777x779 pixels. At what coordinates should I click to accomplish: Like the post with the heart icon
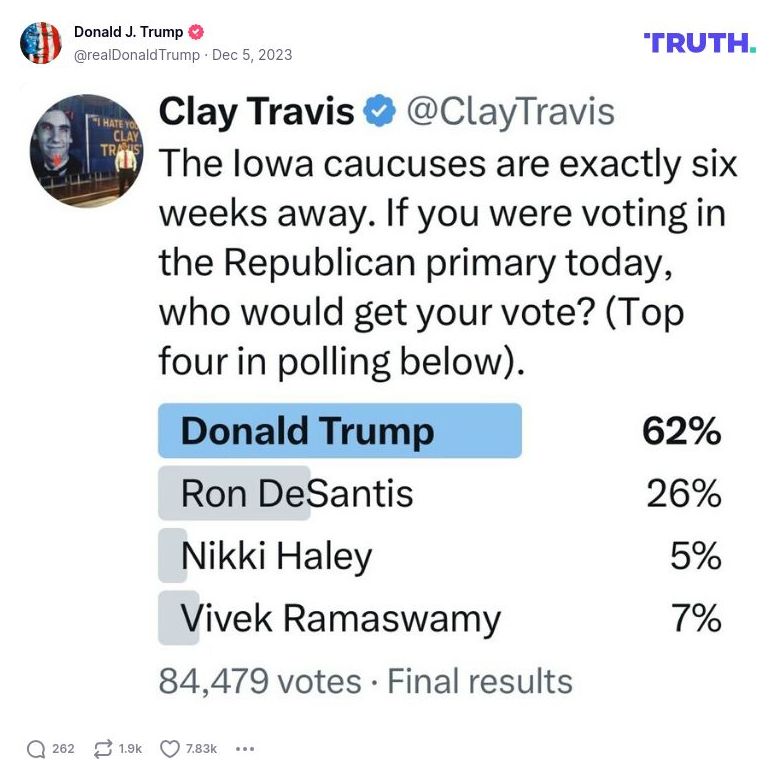point(170,748)
